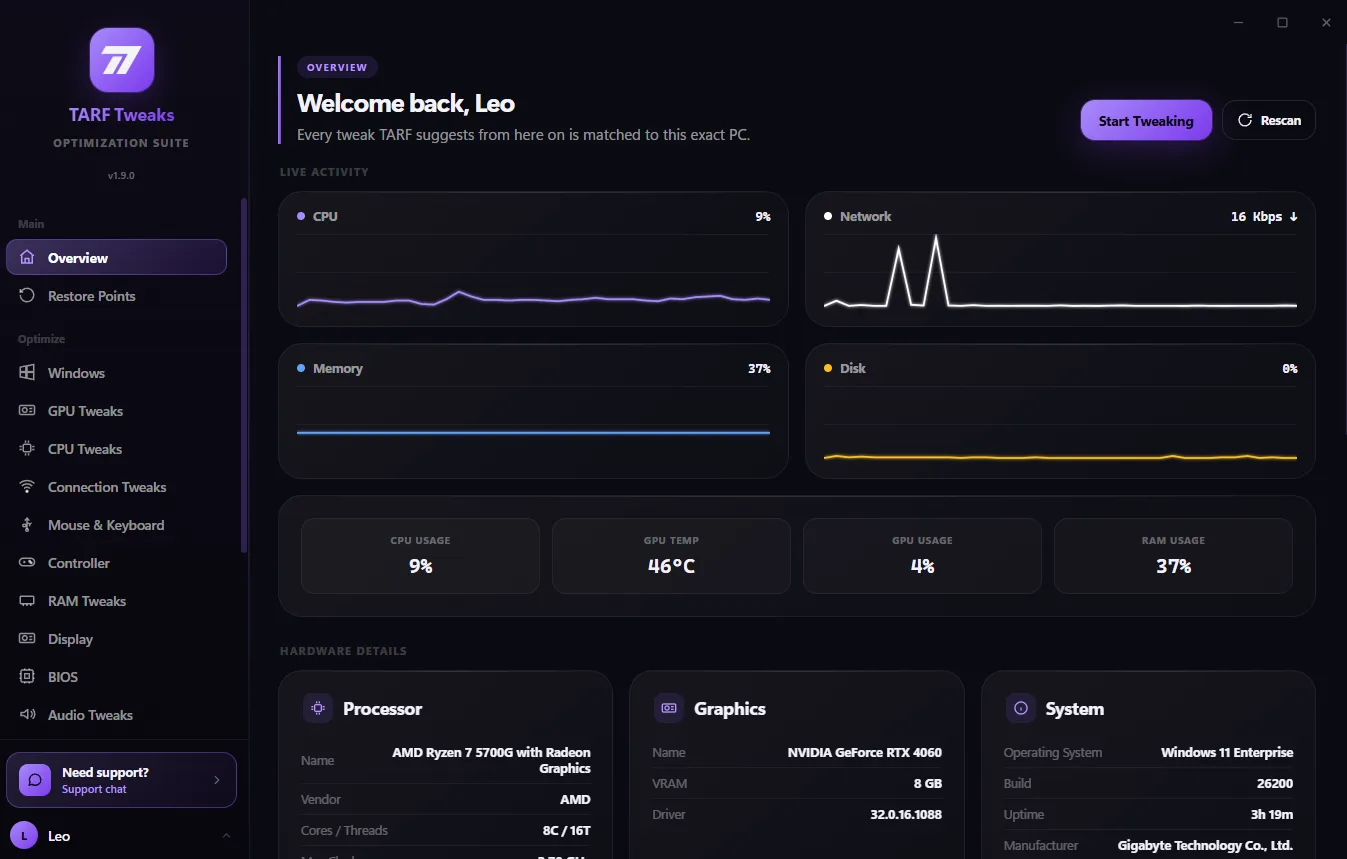Click the GPU Tweaks card icon

coord(27,411)
